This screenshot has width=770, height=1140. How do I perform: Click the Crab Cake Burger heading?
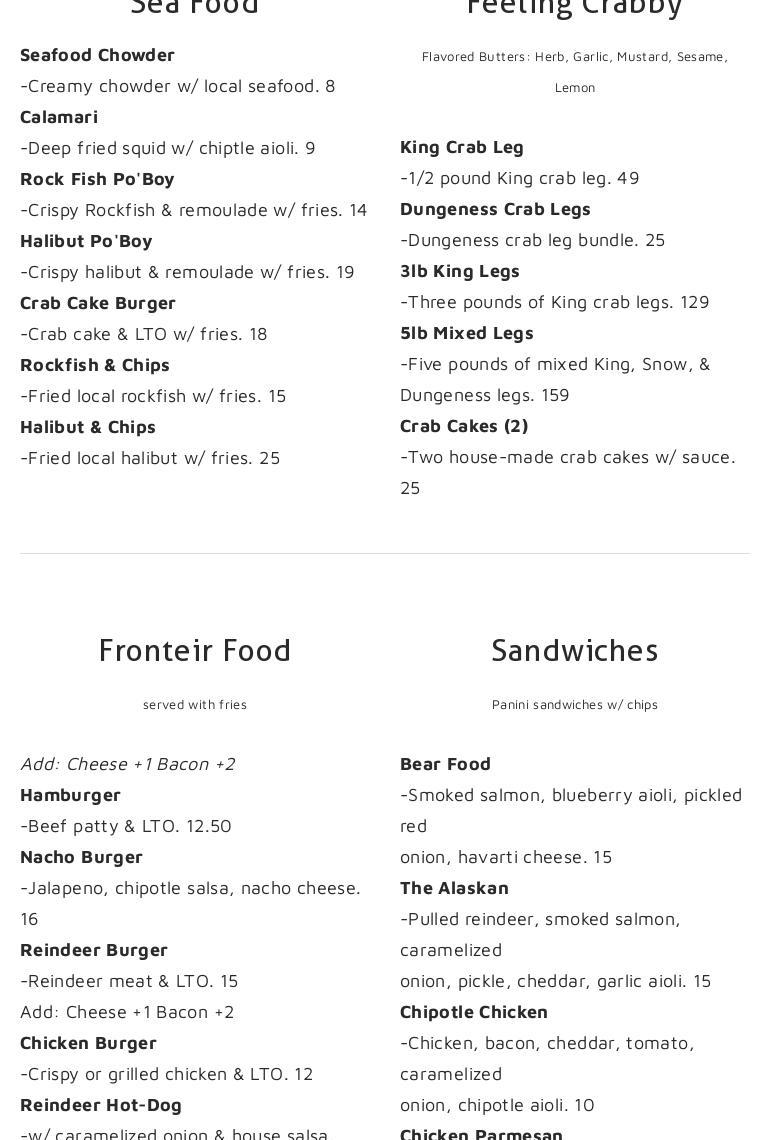pyautogui.click(x=98, y=304)
